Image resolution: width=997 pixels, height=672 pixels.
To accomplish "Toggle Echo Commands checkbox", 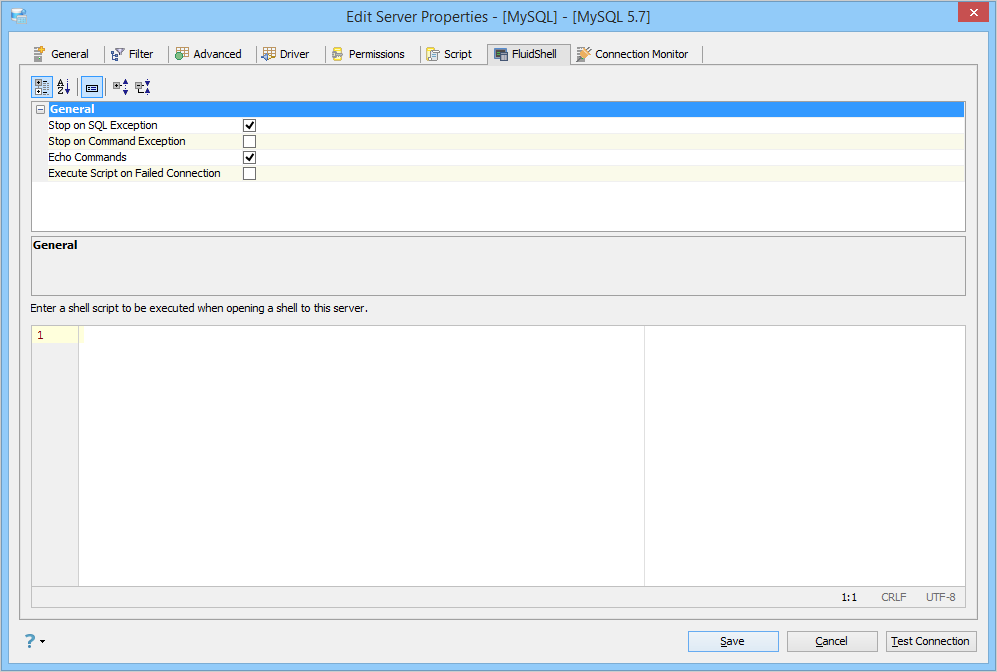I will (249, 157).
